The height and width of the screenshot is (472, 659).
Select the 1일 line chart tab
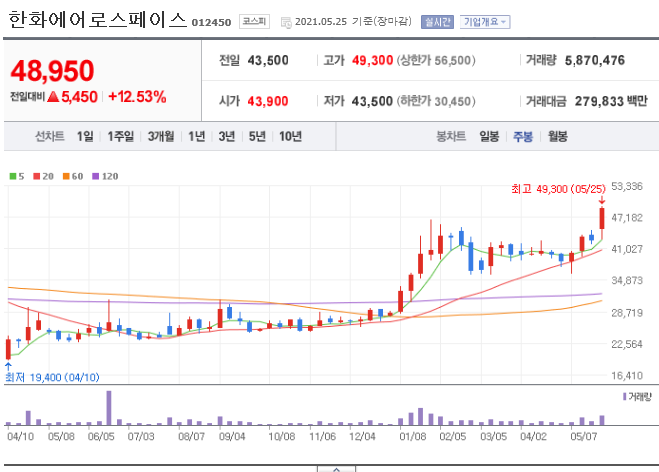click(85, 136)
